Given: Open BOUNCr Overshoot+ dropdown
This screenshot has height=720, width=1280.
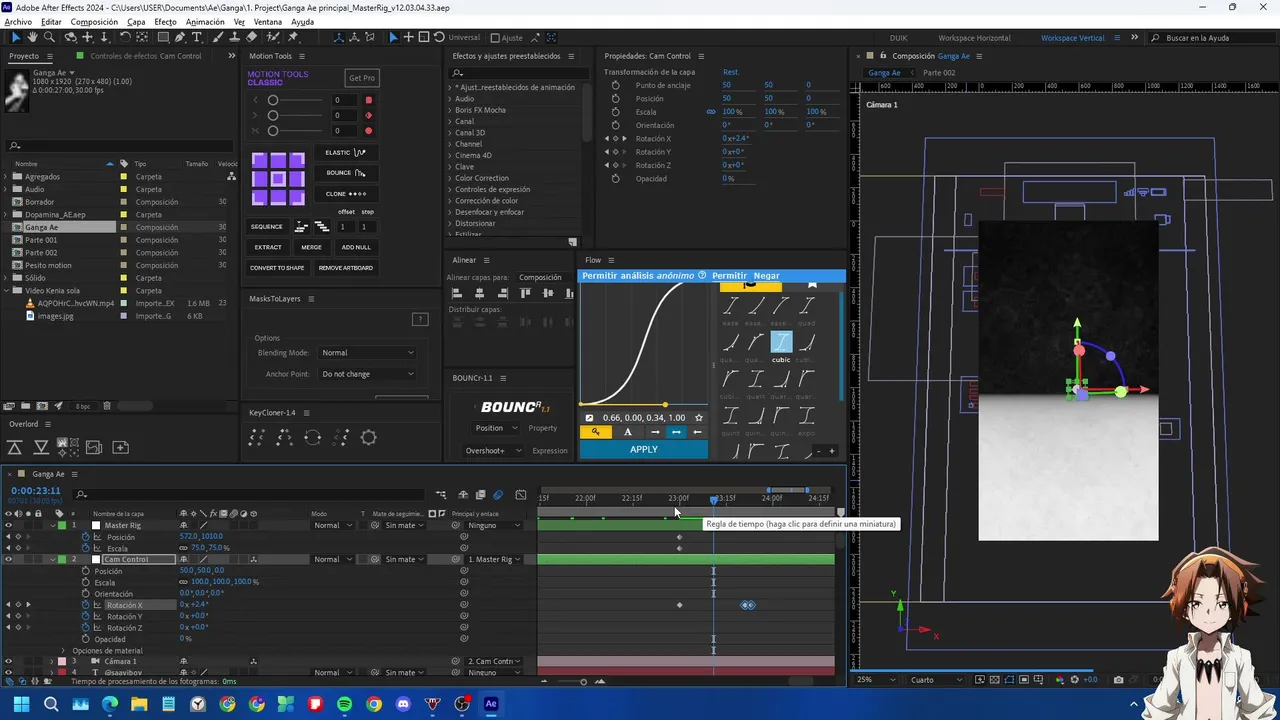Looking at the screenshot, I should [493, 451].
